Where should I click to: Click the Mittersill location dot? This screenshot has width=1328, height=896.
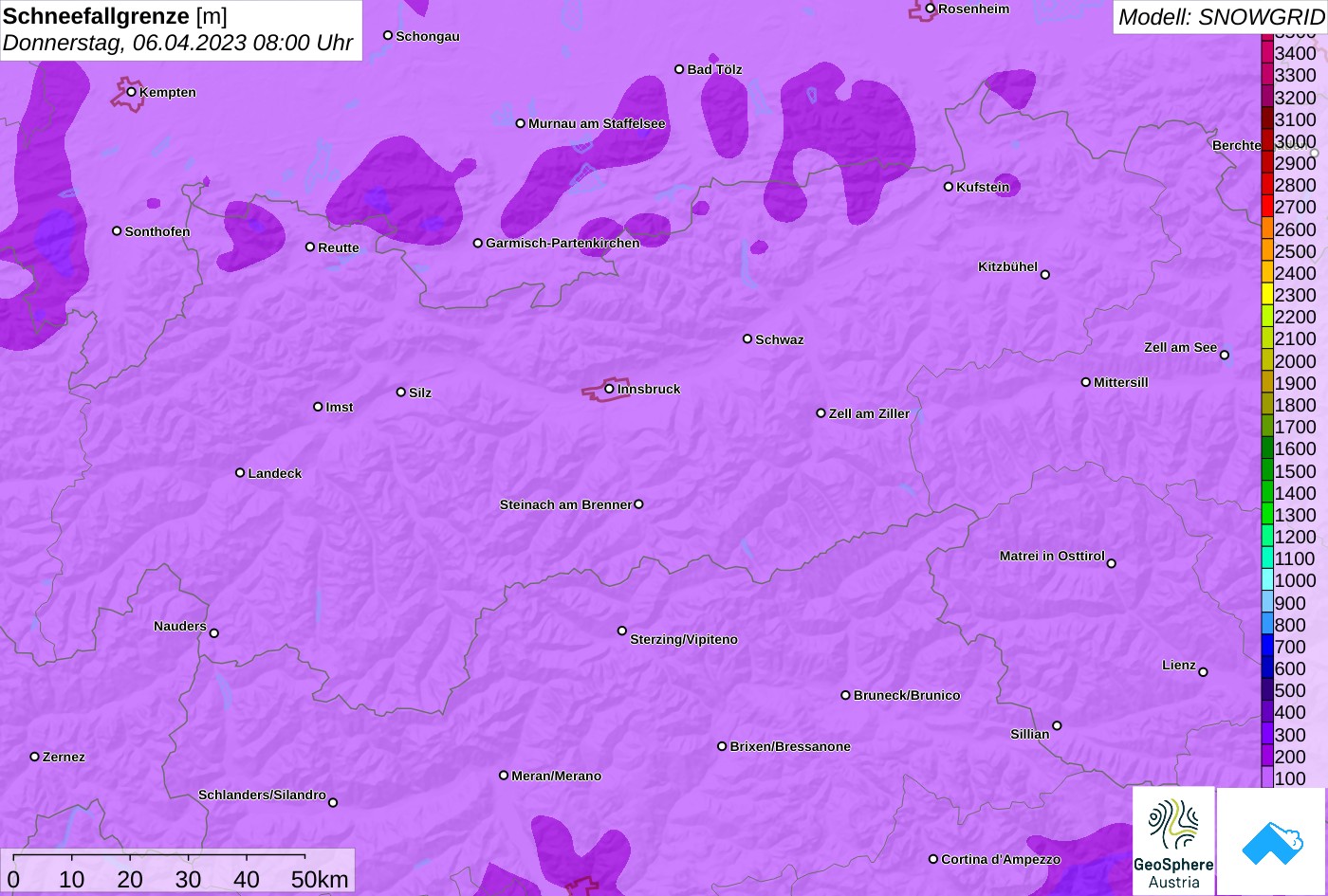pos(1086,382)
